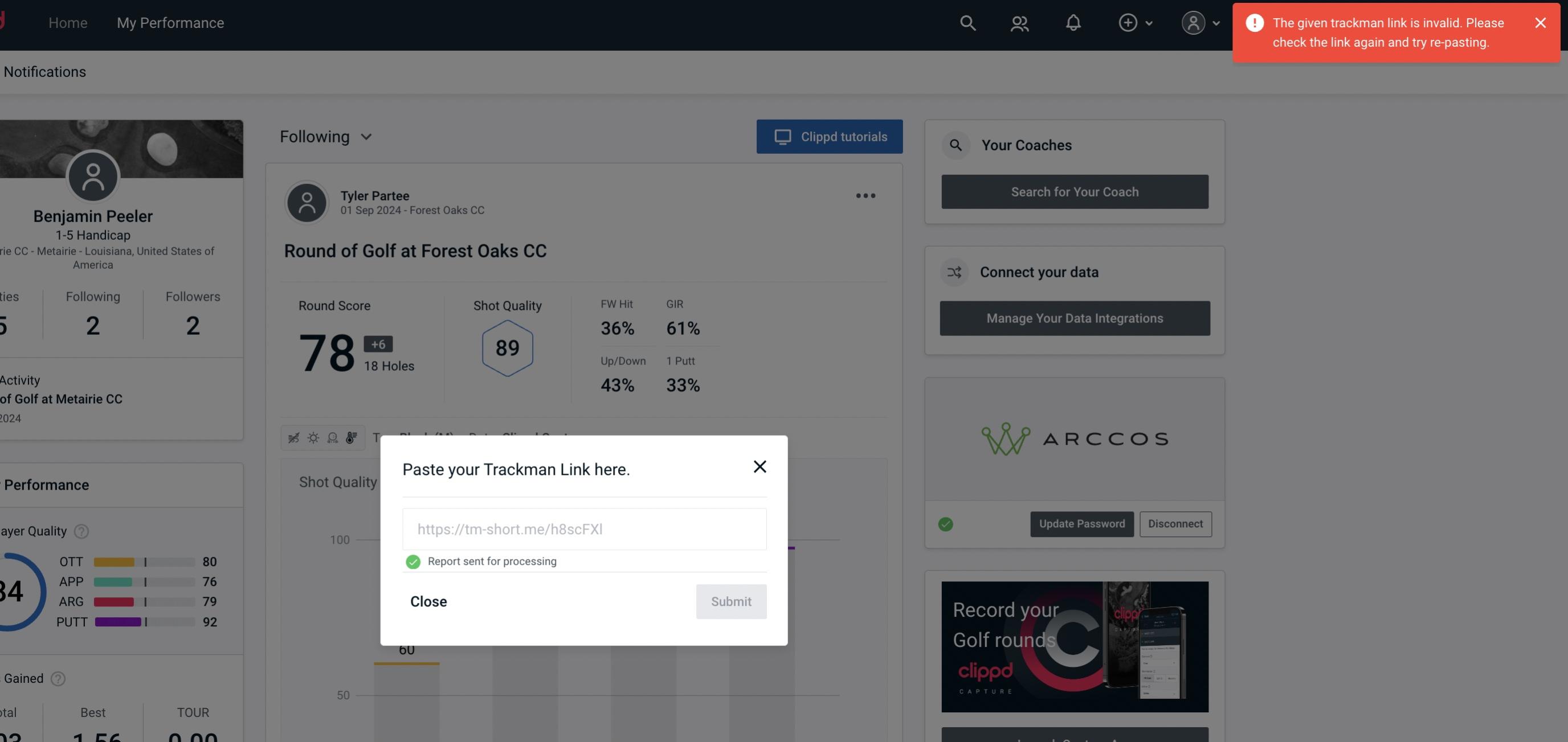This screenshot has width=1568, height=742.
Task: Expand the Following feed dropdown
Action: click(x=326, y=136)
